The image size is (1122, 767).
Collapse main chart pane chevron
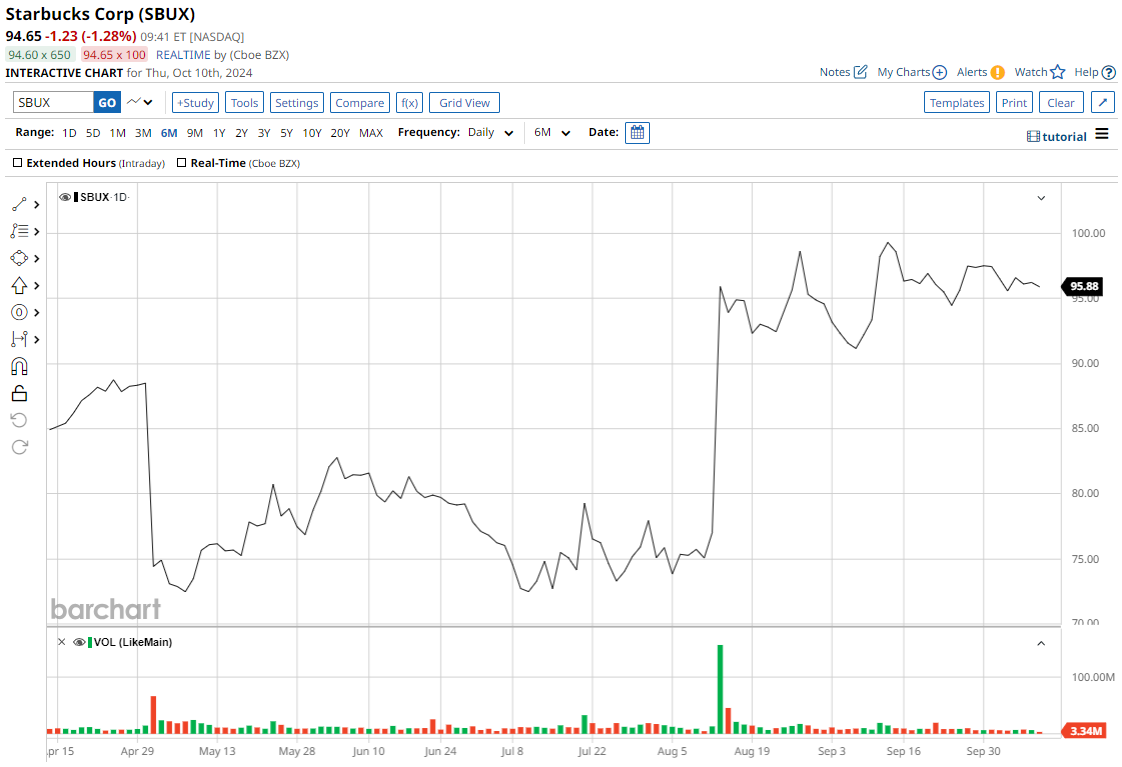click(1041, 198)
